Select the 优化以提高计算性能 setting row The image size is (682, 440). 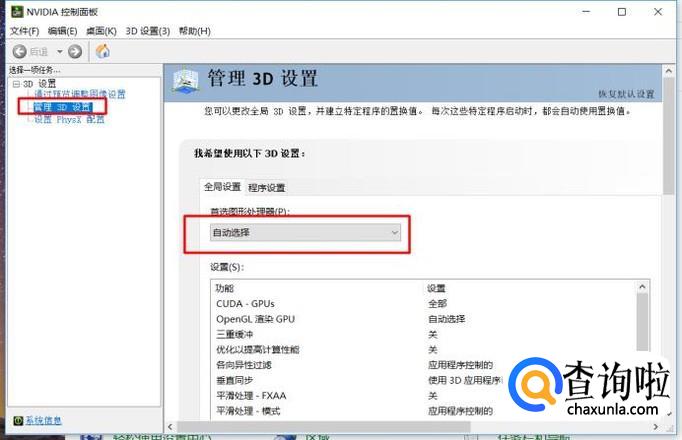tap(426, 350)
